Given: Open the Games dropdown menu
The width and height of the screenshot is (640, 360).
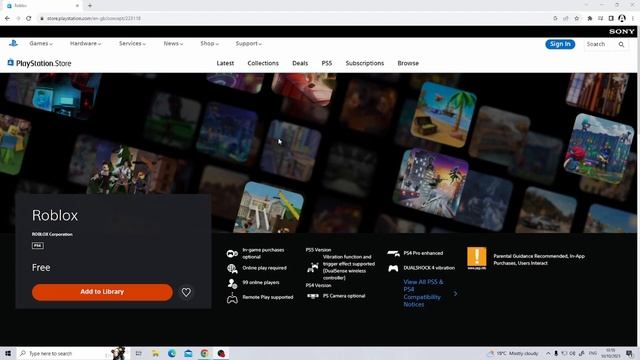Looking at the screenshot, I should (x=41, y=43).
